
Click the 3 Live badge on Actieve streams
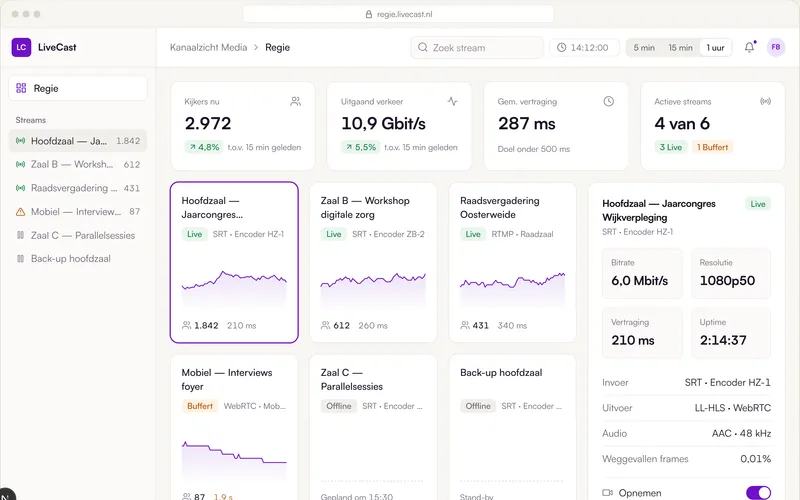[x=670, y=147]
